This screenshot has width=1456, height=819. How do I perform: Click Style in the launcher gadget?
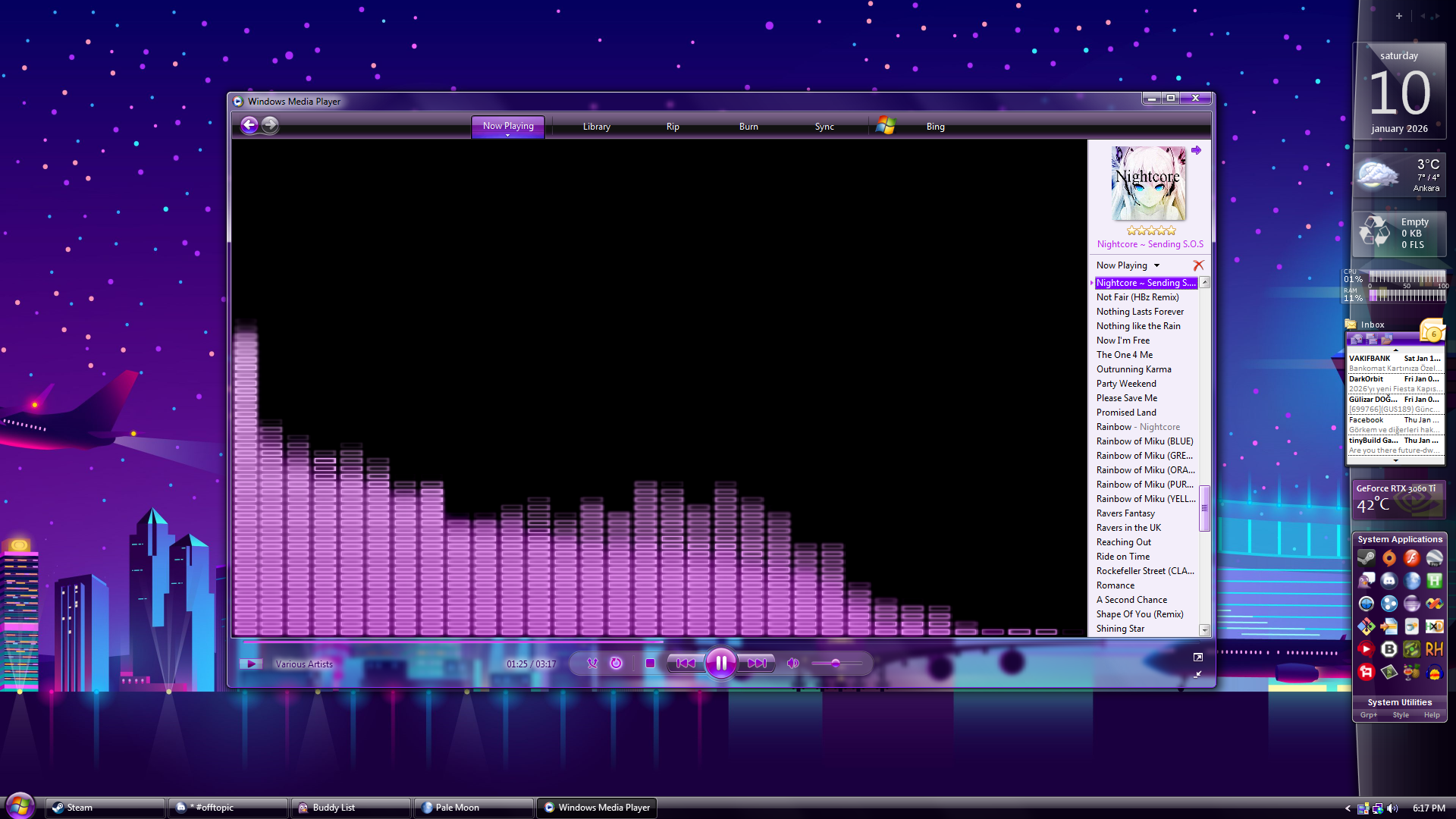(x=1401, y=715)
